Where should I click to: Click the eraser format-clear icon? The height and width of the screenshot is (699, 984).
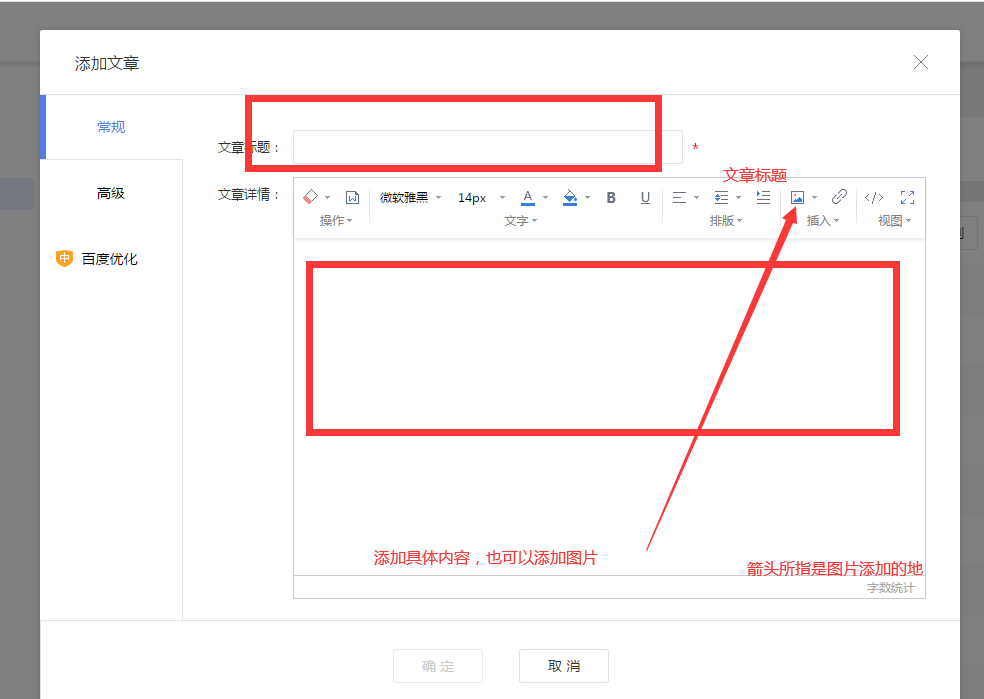(x=309, y=197)
